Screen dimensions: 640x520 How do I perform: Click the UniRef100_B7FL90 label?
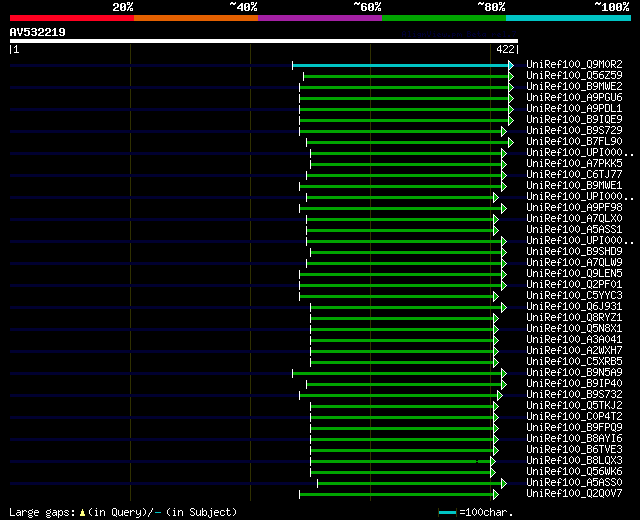coord(574,142)
